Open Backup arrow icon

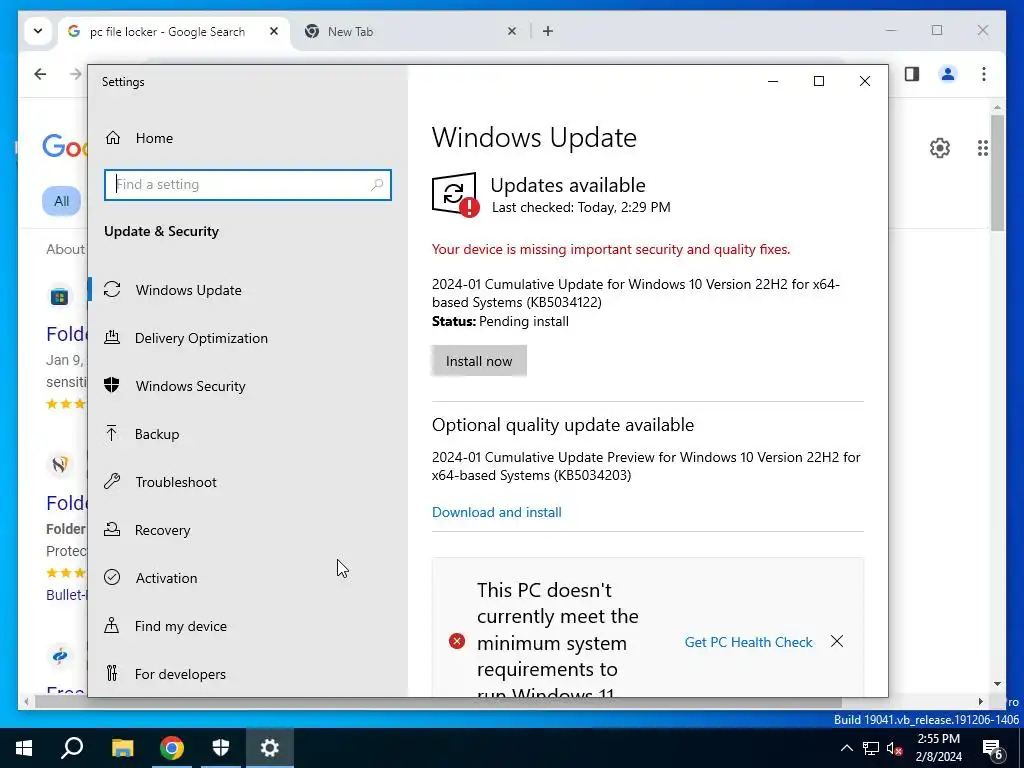(x=112, y=434)
